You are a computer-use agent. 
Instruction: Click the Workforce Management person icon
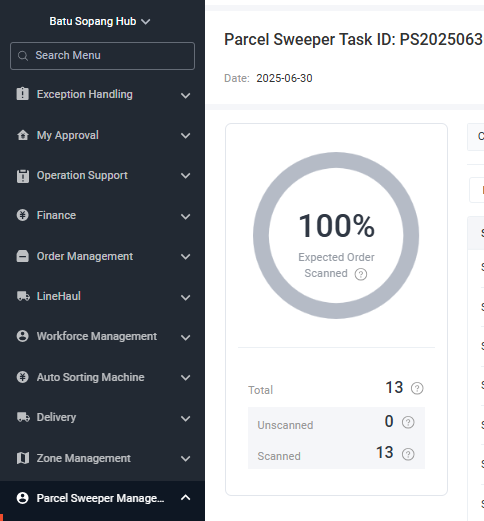coord(23,336)
